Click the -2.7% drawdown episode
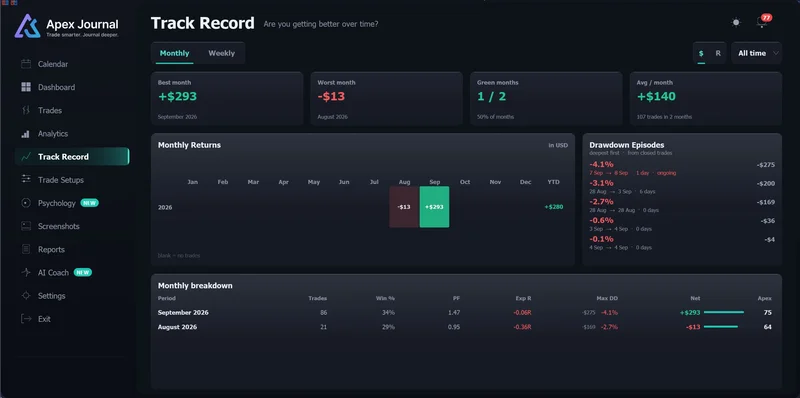 (x=682, y=205)
